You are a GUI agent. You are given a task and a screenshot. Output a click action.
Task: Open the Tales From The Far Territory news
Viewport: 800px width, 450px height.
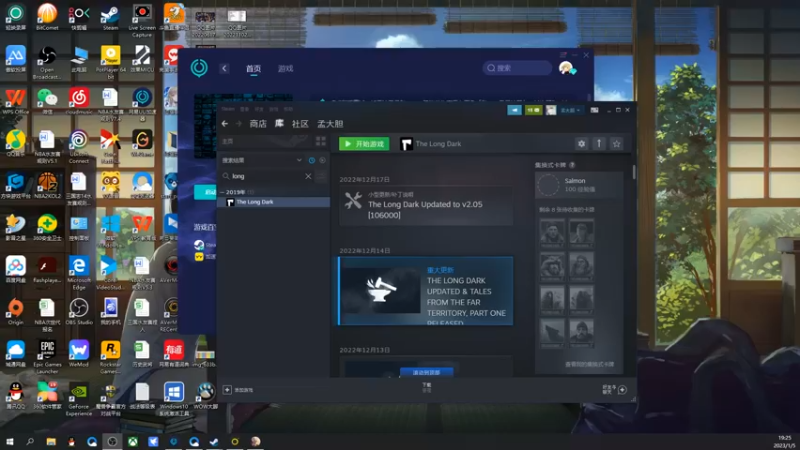426,291
